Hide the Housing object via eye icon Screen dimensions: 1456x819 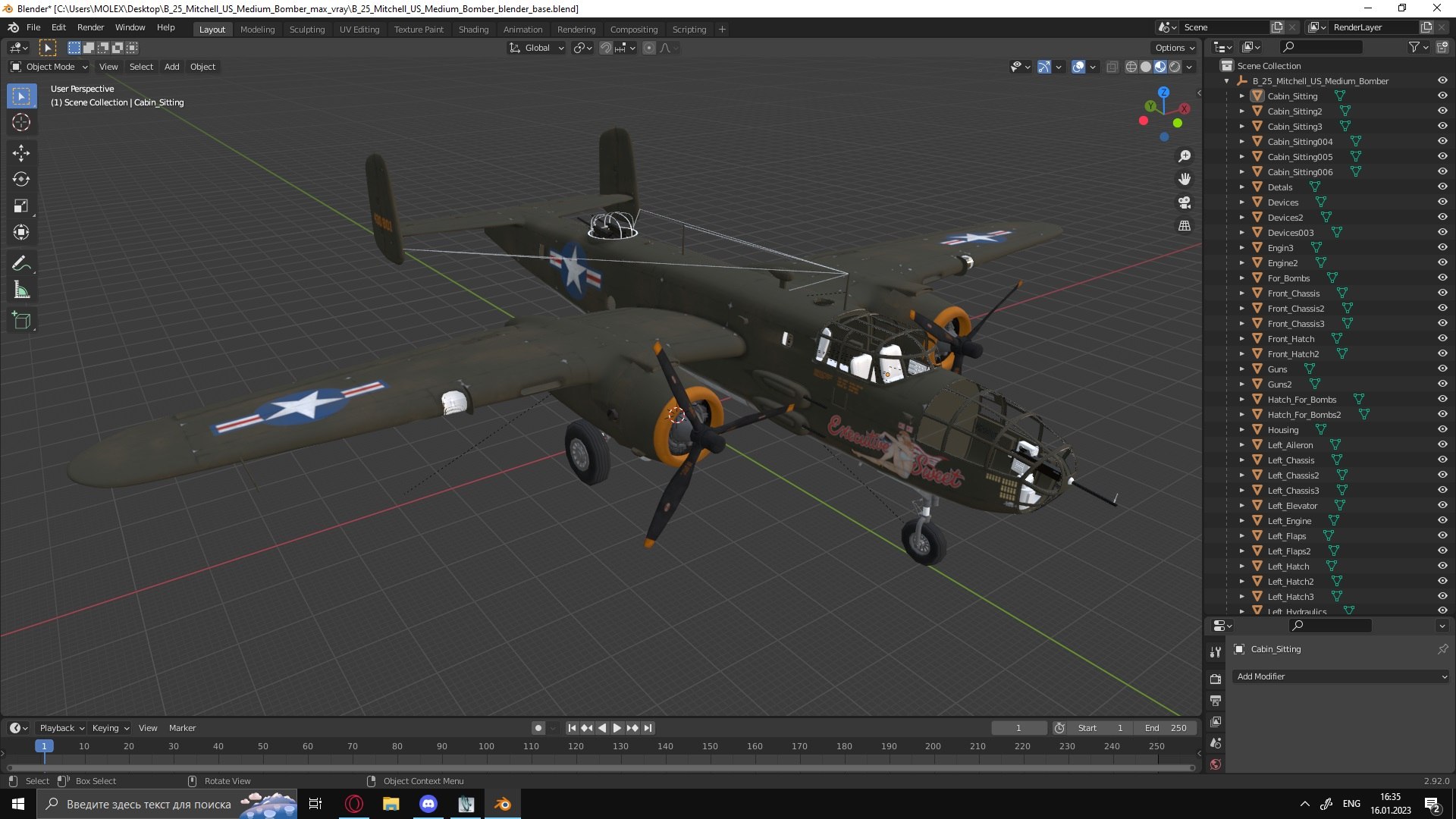click(x=1442, y=430)
